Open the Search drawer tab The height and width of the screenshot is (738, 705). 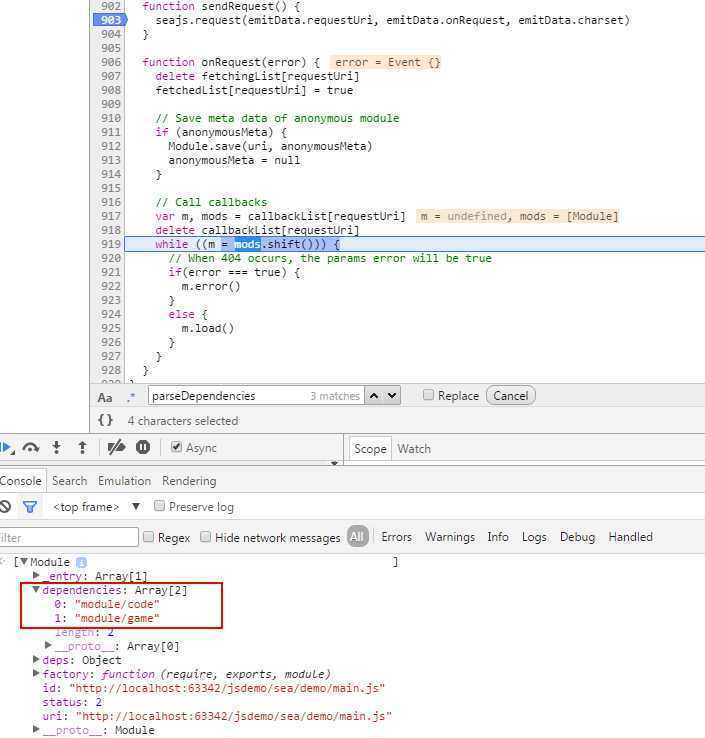(x=70, y=481)
